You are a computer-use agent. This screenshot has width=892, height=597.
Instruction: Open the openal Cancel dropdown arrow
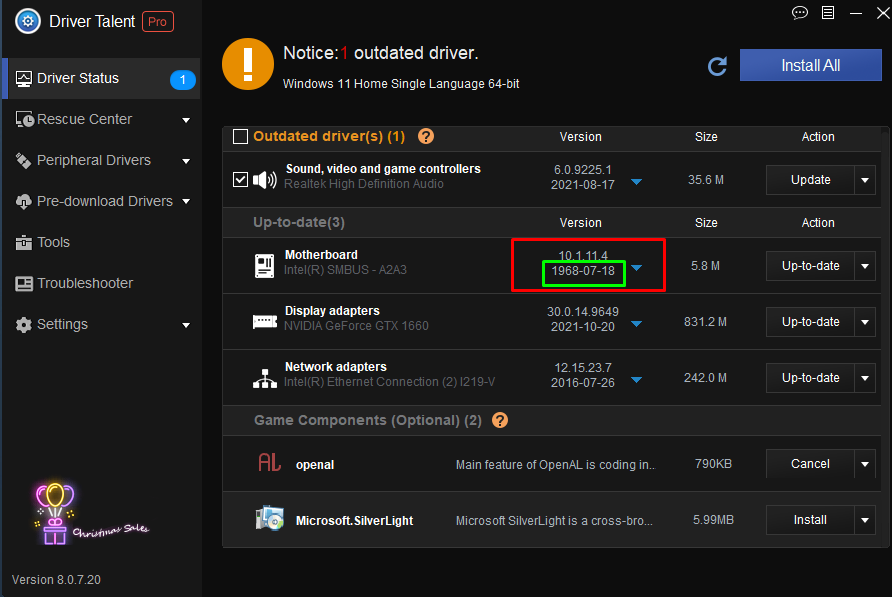coord(865,464)
